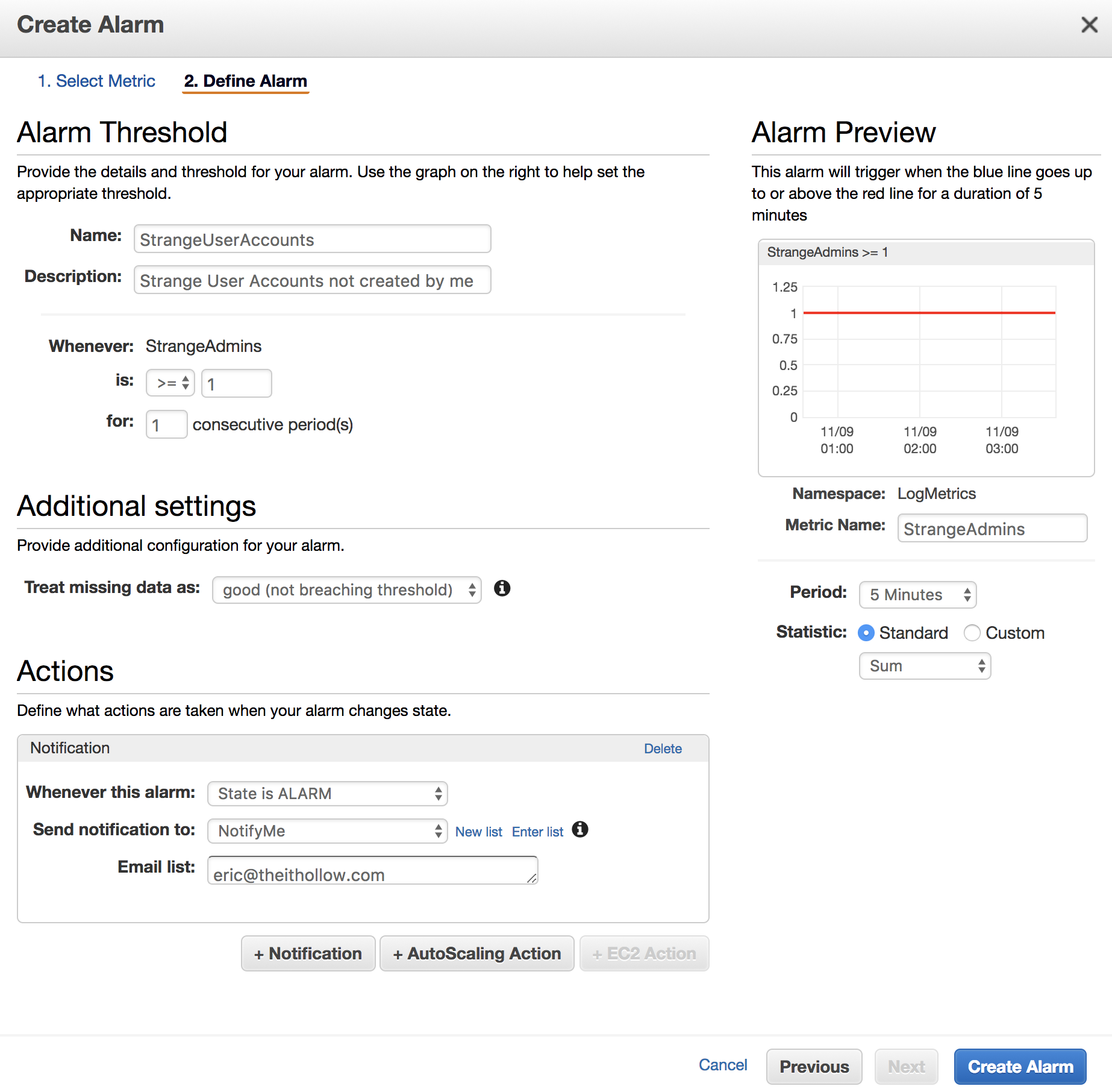
Task: Click the + AutoScaling Action button
Action: click(x=476, y=953)
